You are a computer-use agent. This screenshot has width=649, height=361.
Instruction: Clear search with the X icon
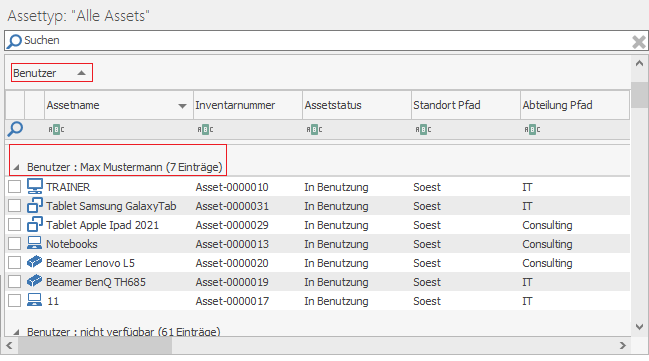point(639,42)
